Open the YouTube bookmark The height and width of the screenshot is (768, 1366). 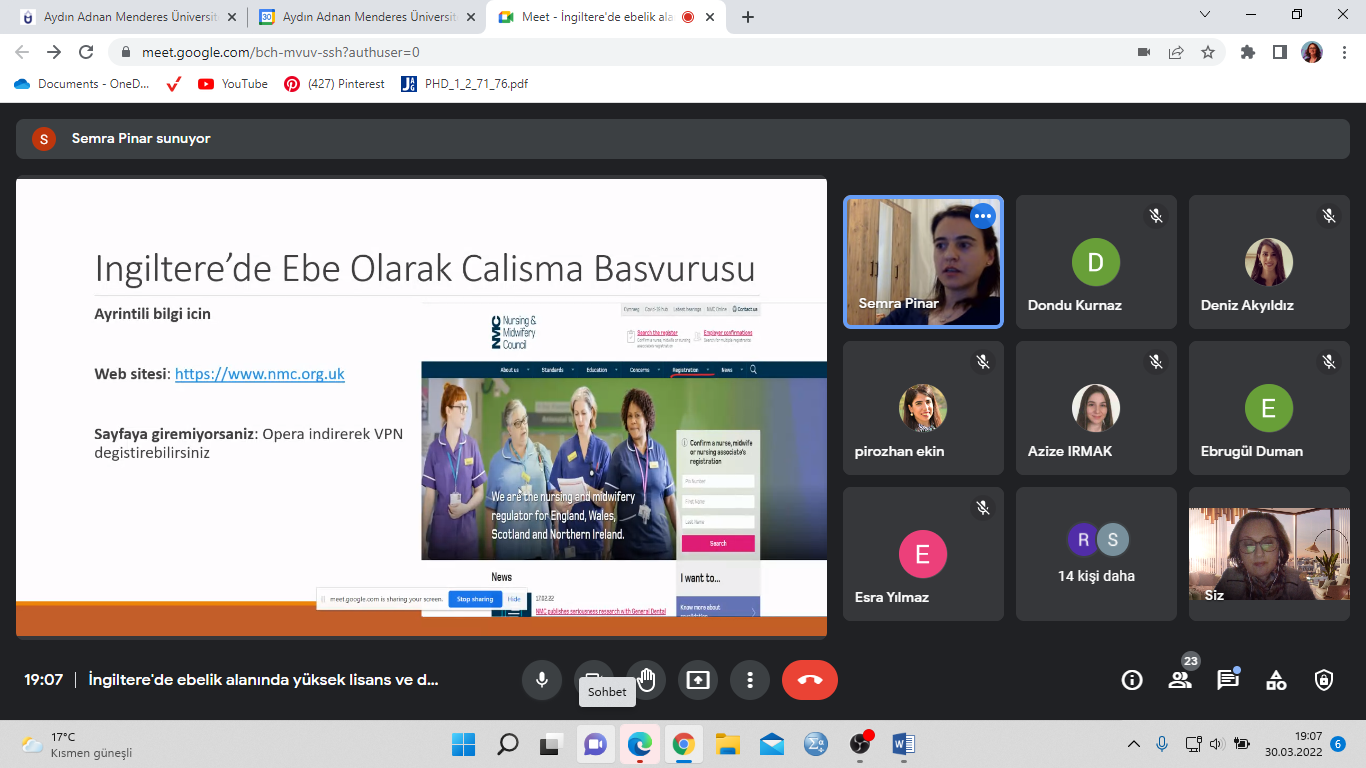tap(234, 84)
